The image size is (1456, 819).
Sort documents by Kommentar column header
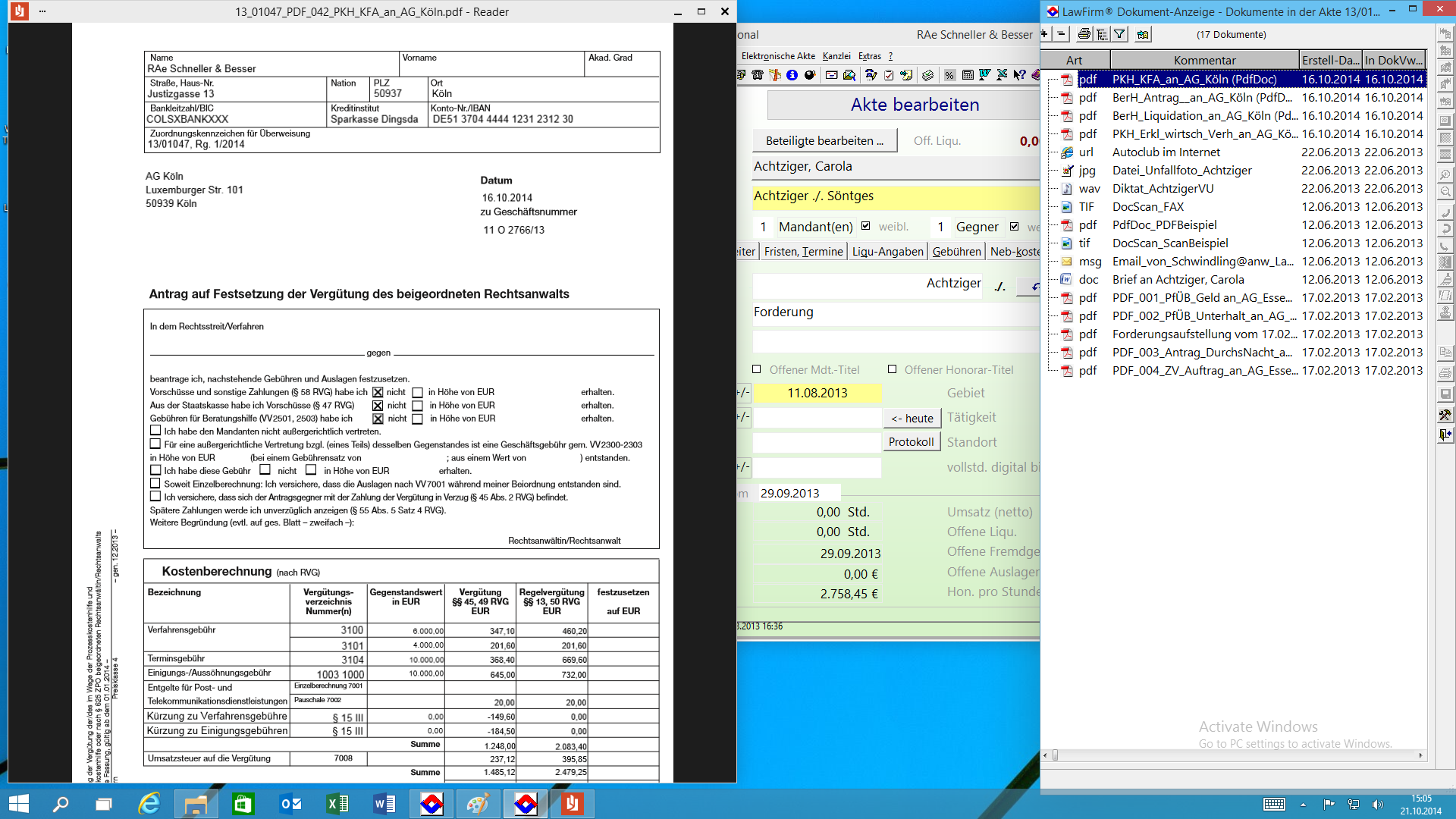[x=1204, y=60]
